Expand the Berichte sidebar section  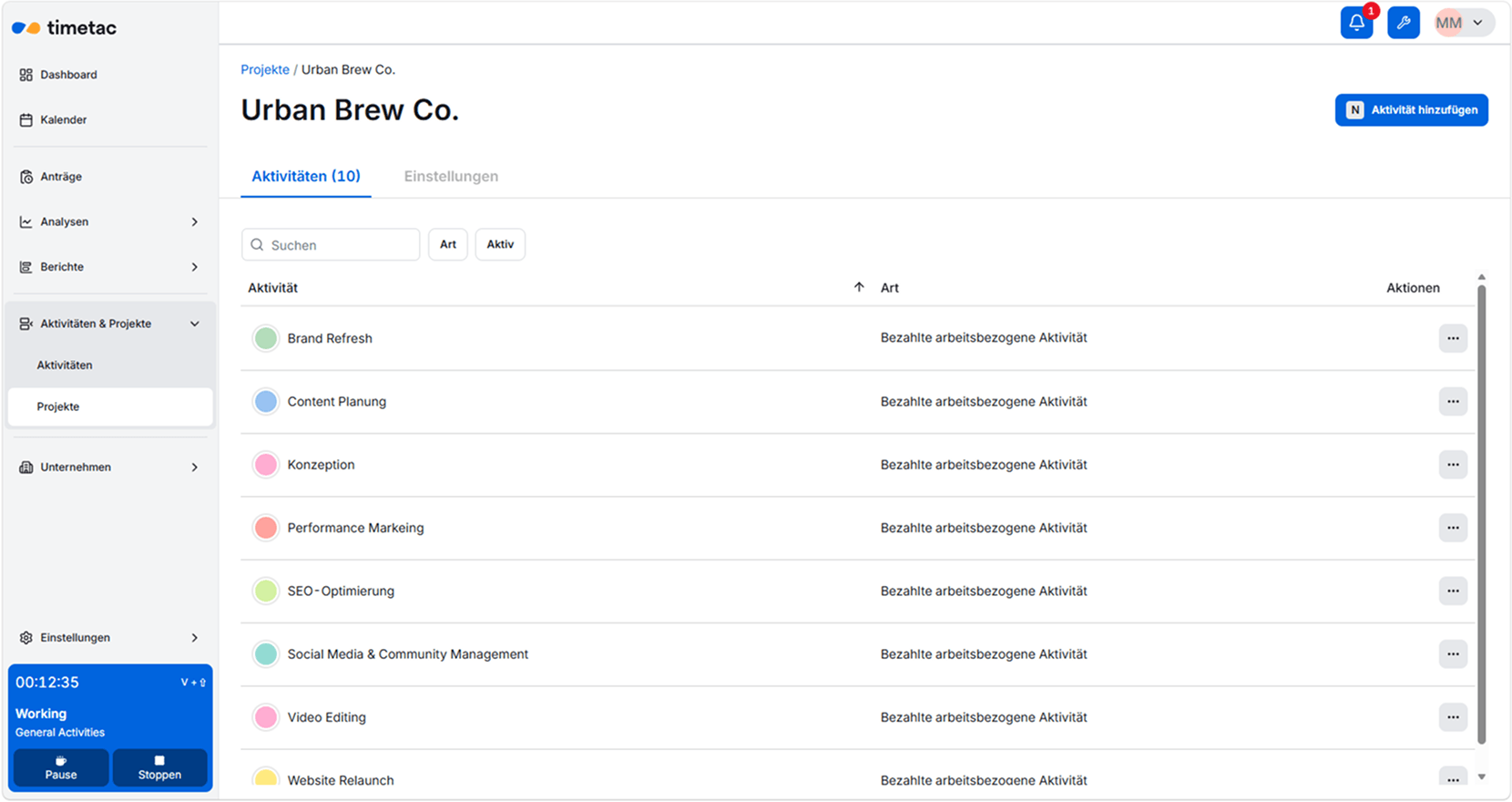[109, 267]
